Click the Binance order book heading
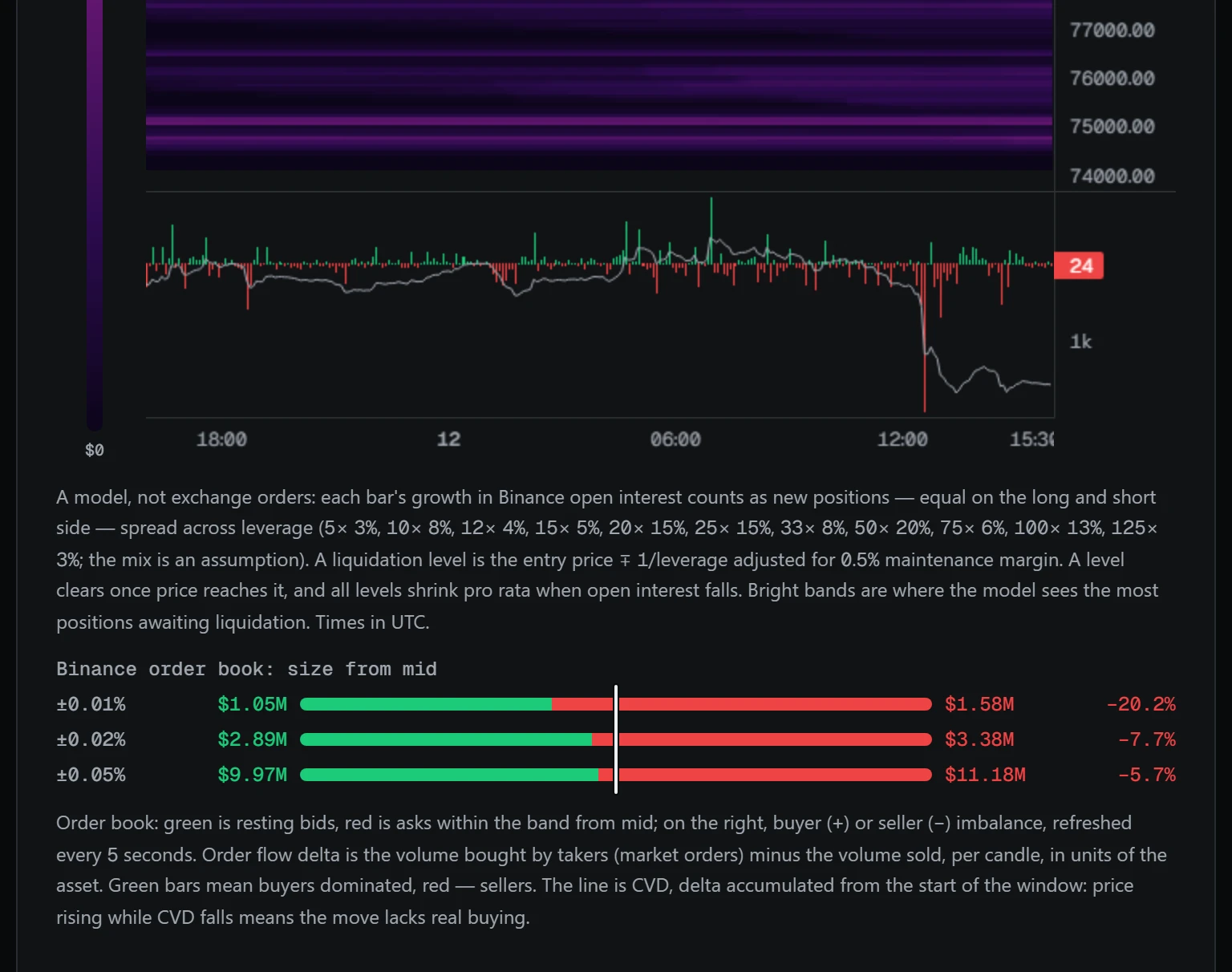This screenshot has height=972, width=1232. (246, 669)
